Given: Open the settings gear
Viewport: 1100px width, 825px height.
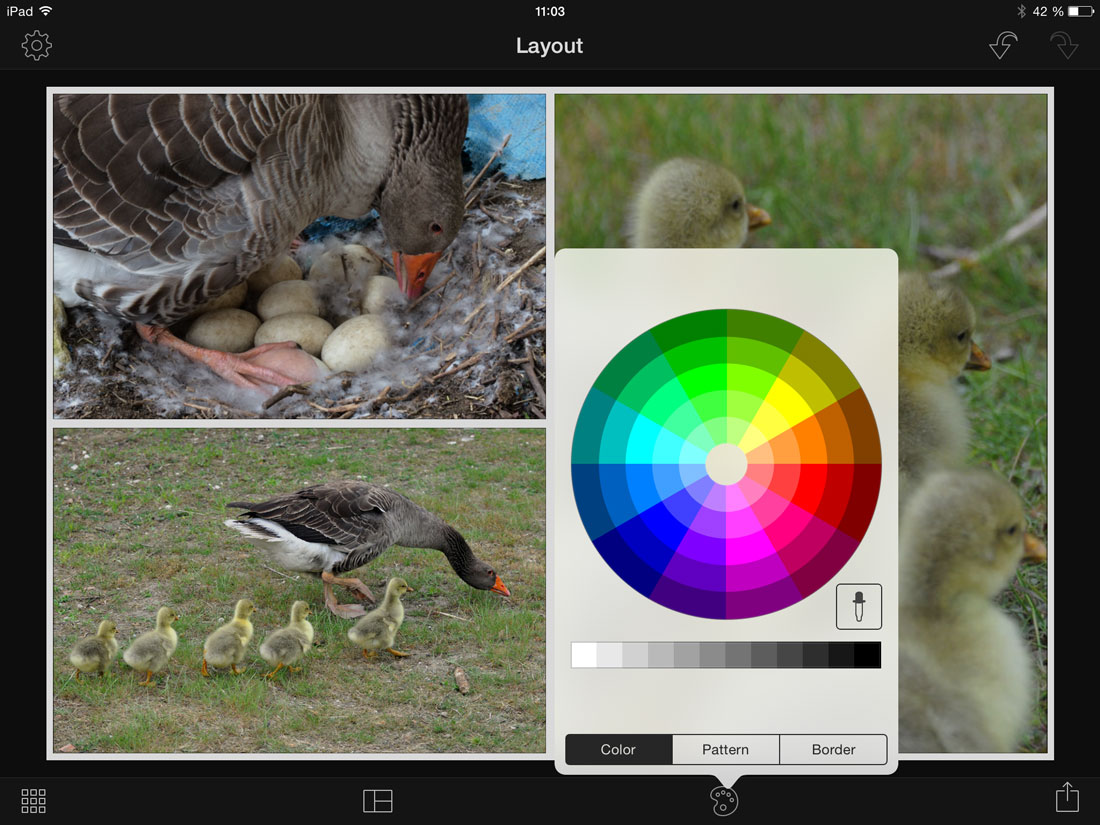Looking at the screenshot, I should (36, 46).
